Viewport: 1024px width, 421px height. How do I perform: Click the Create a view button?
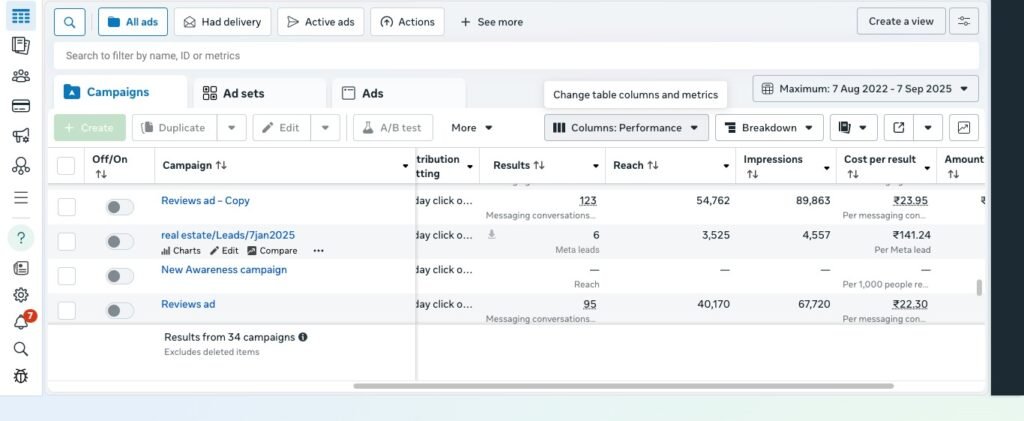(x=900, y=22)
